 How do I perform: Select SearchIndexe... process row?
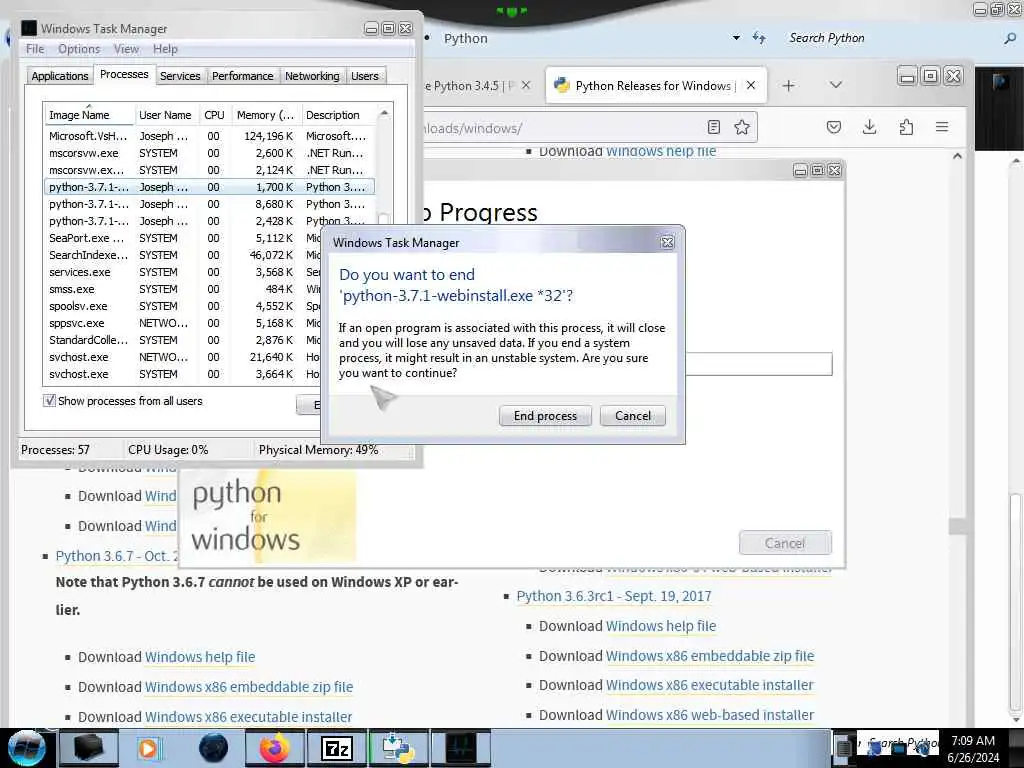[183, 255]
